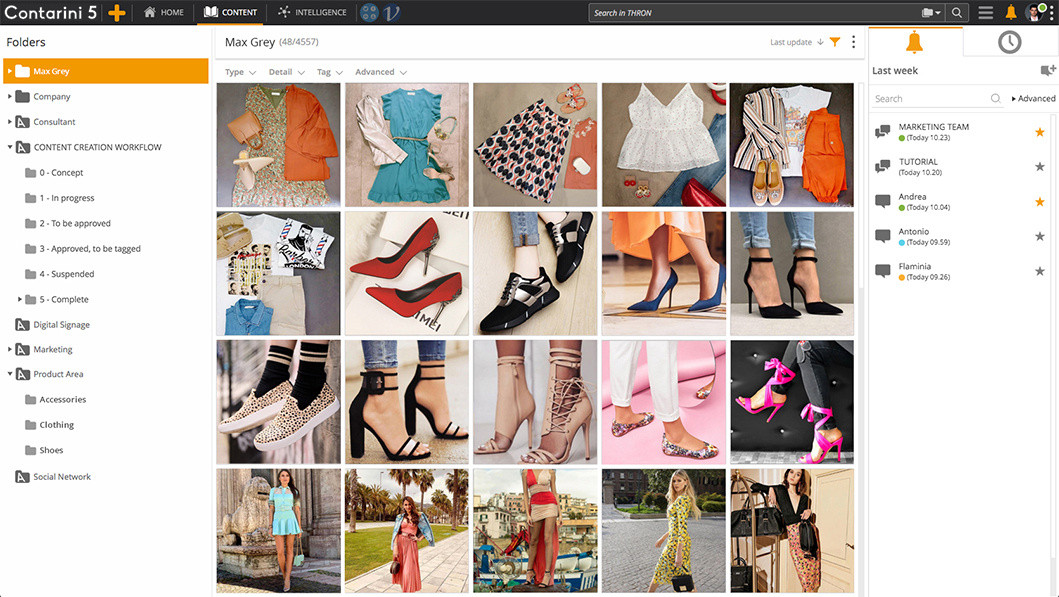Click the Flaminia chat bubble icon

883,271
